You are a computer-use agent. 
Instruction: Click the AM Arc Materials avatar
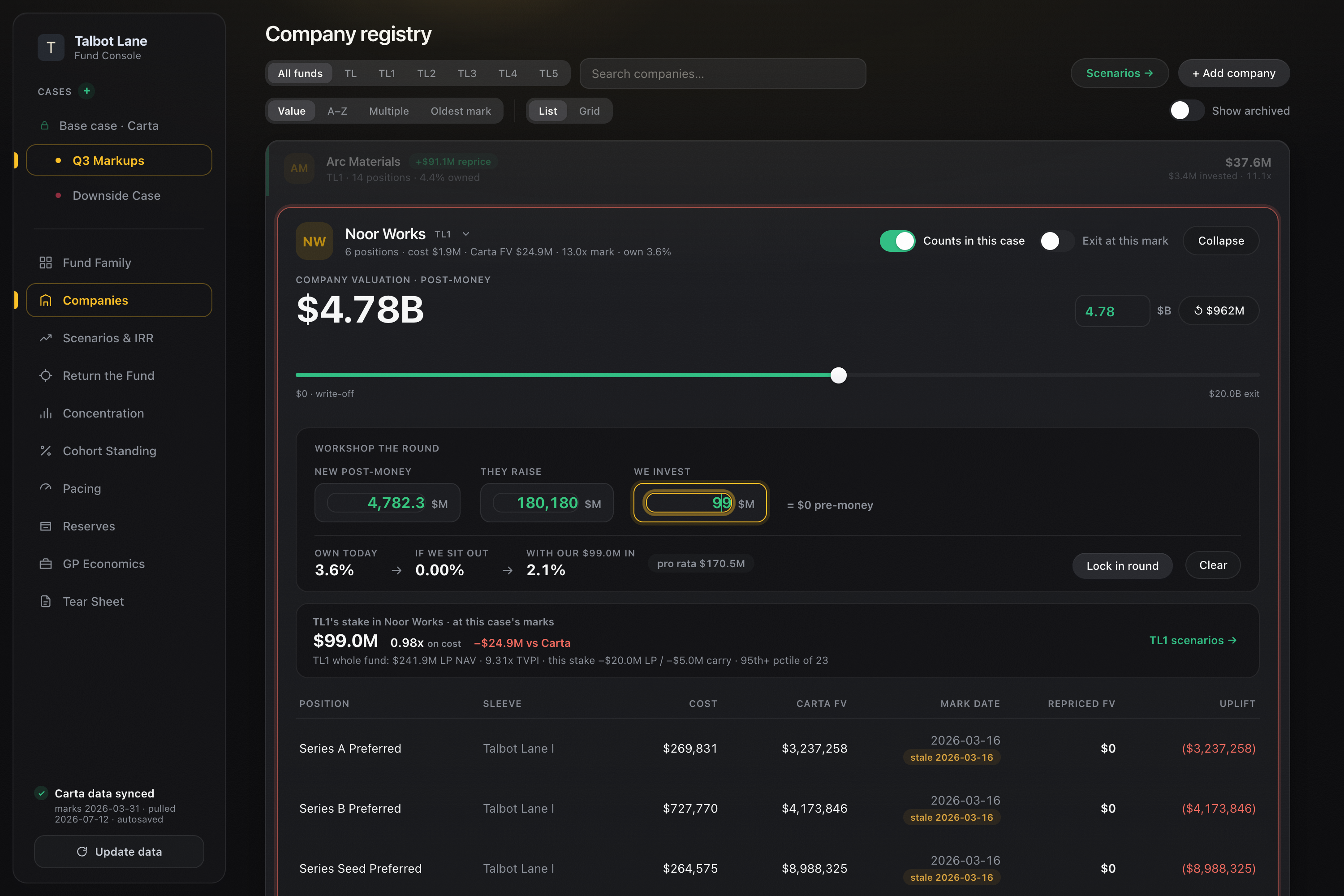pos(299,168)
